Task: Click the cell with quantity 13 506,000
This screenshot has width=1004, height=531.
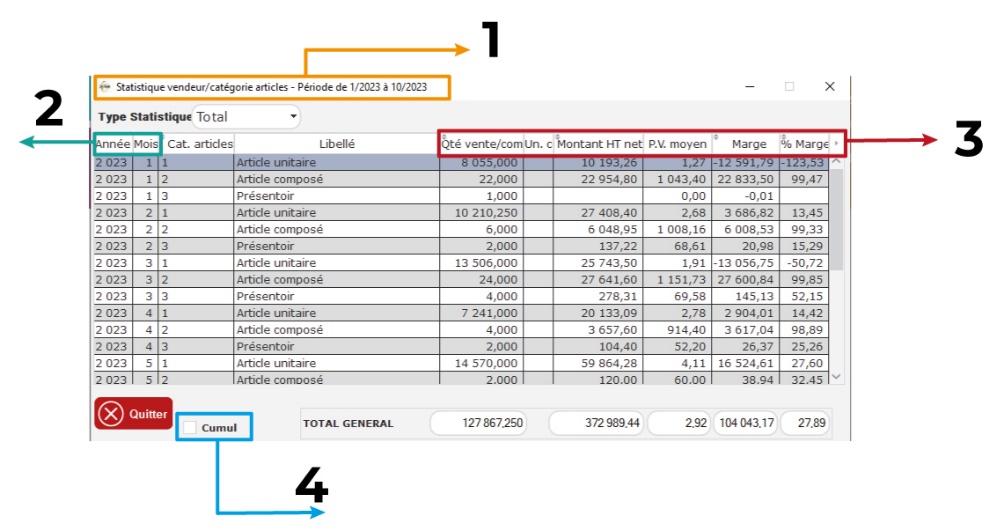Action: pos(482,263)
